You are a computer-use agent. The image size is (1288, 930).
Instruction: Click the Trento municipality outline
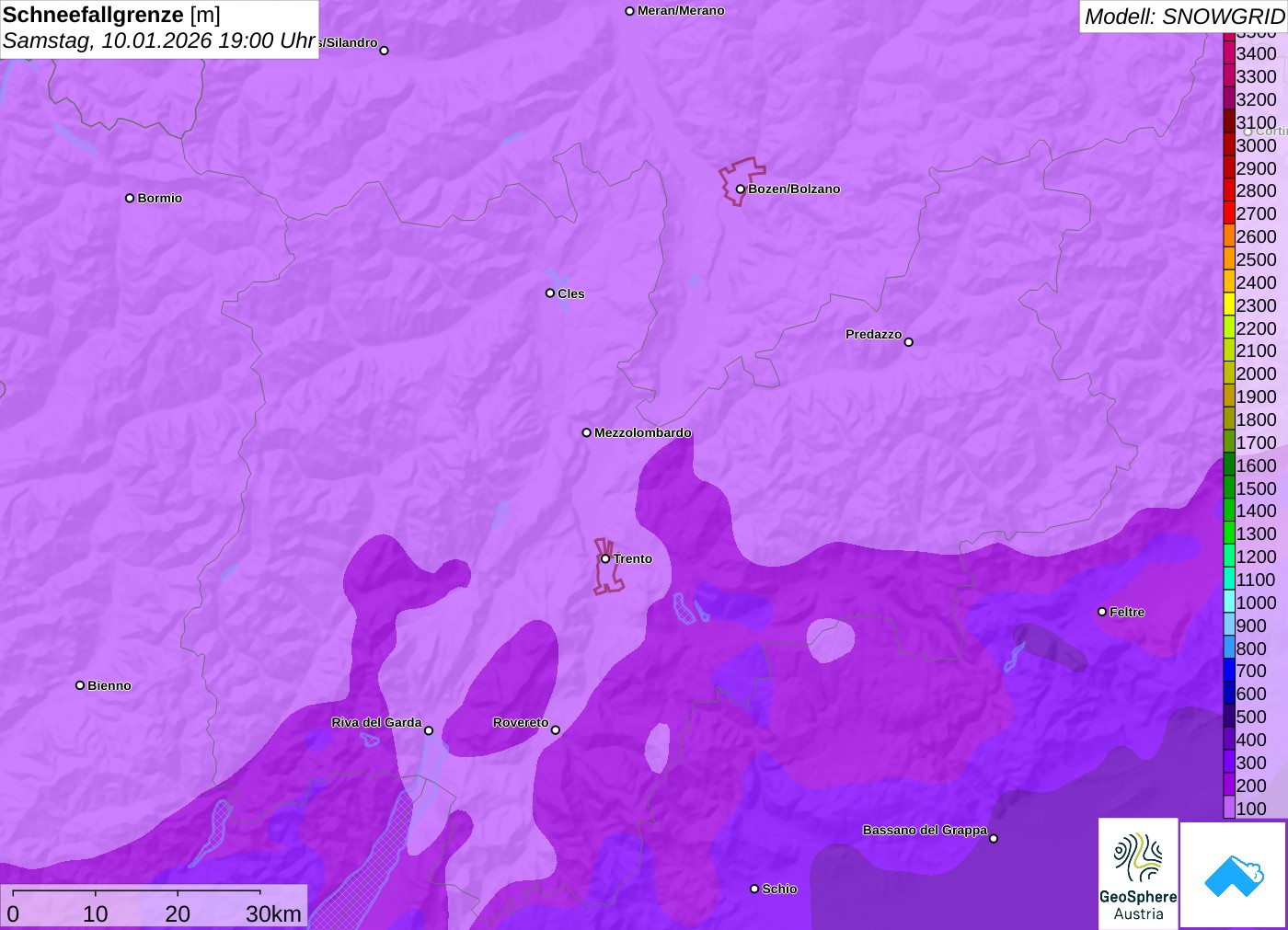[x=607, y=567]
